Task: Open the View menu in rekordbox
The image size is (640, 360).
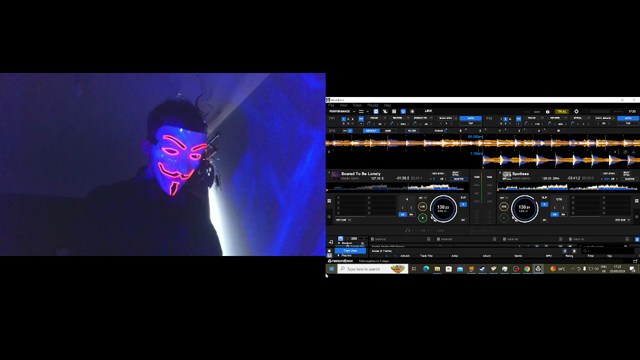Action: coord(344,105)
